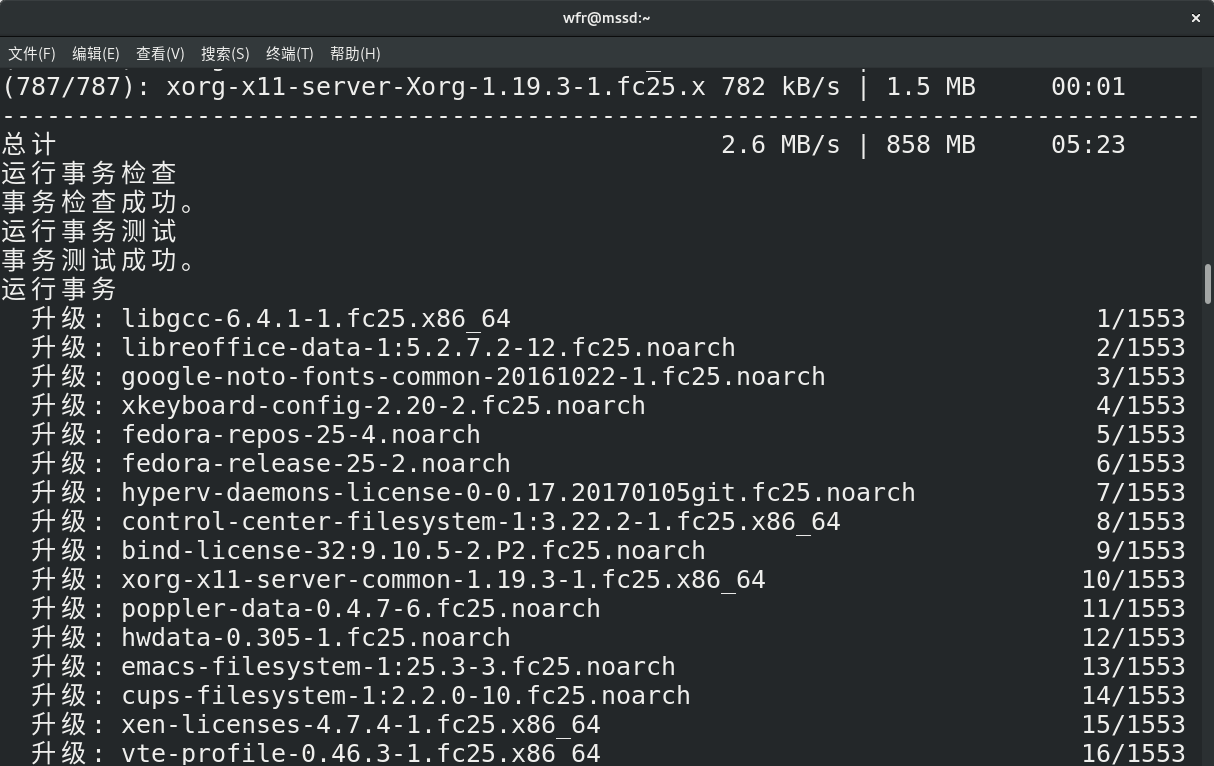The width and height of the screenshot is (1214, 766).
Task: Open the 查看(V) menu
Action: click(160, 54)
